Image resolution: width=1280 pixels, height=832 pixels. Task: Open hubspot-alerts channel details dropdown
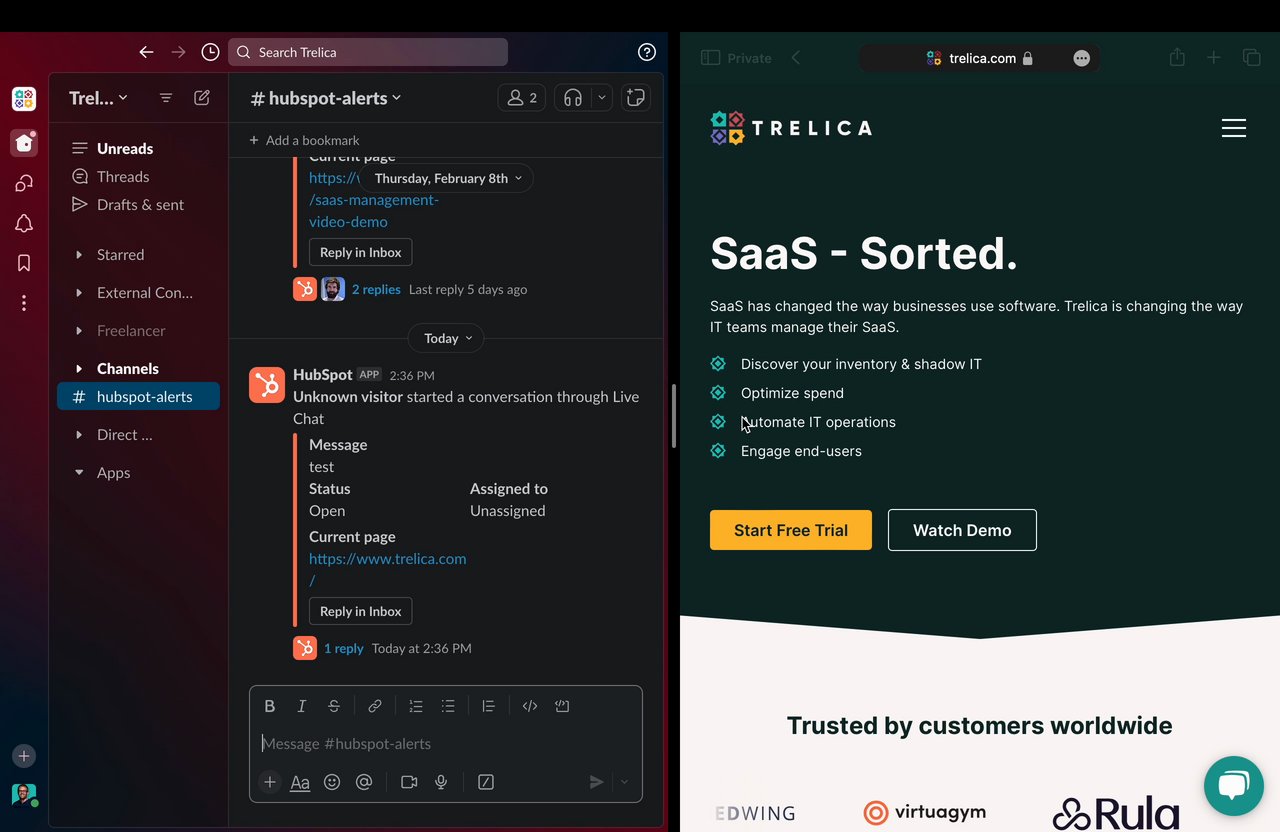(326, 98)
